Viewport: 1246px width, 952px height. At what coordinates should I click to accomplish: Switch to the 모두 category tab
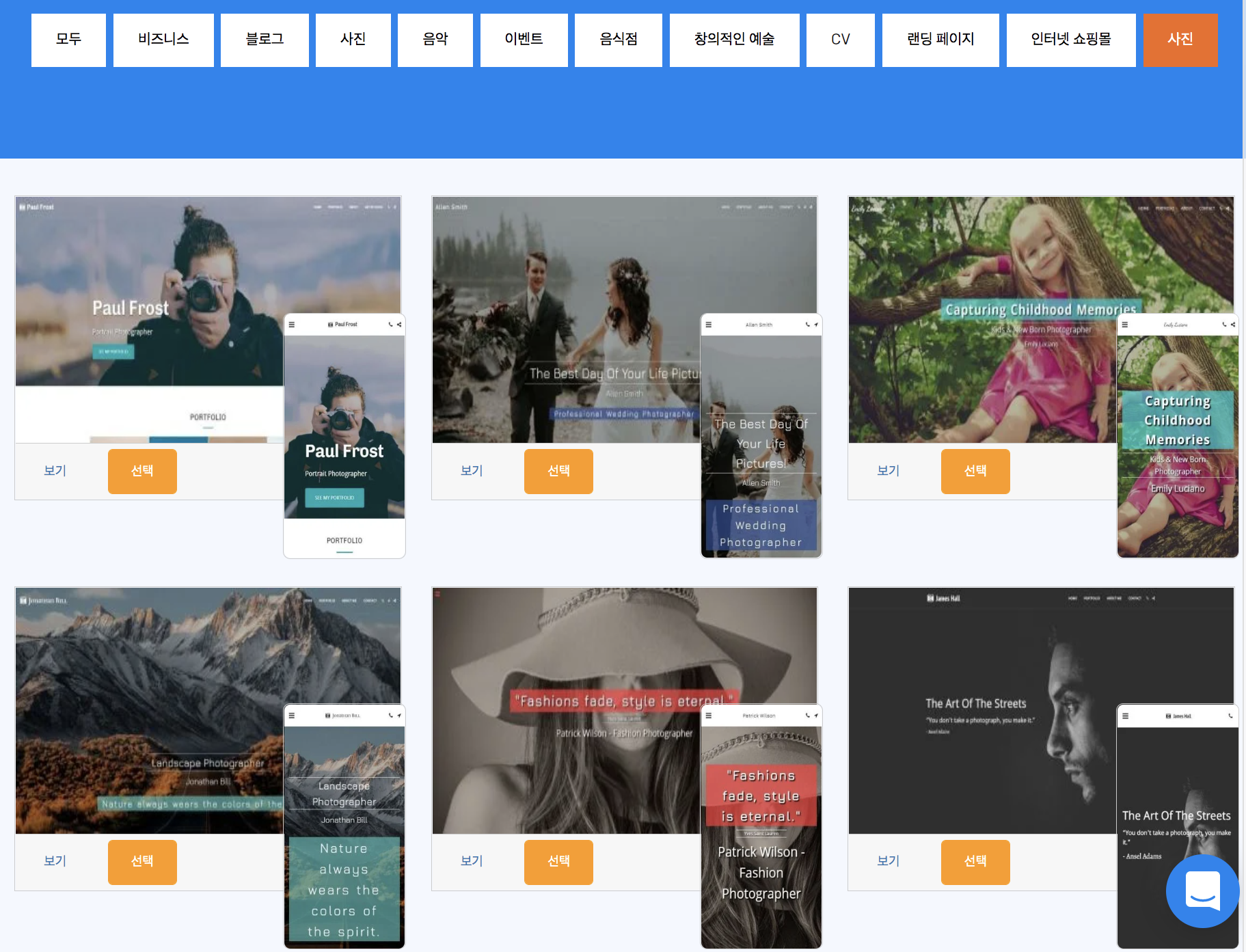click(68, 40)
